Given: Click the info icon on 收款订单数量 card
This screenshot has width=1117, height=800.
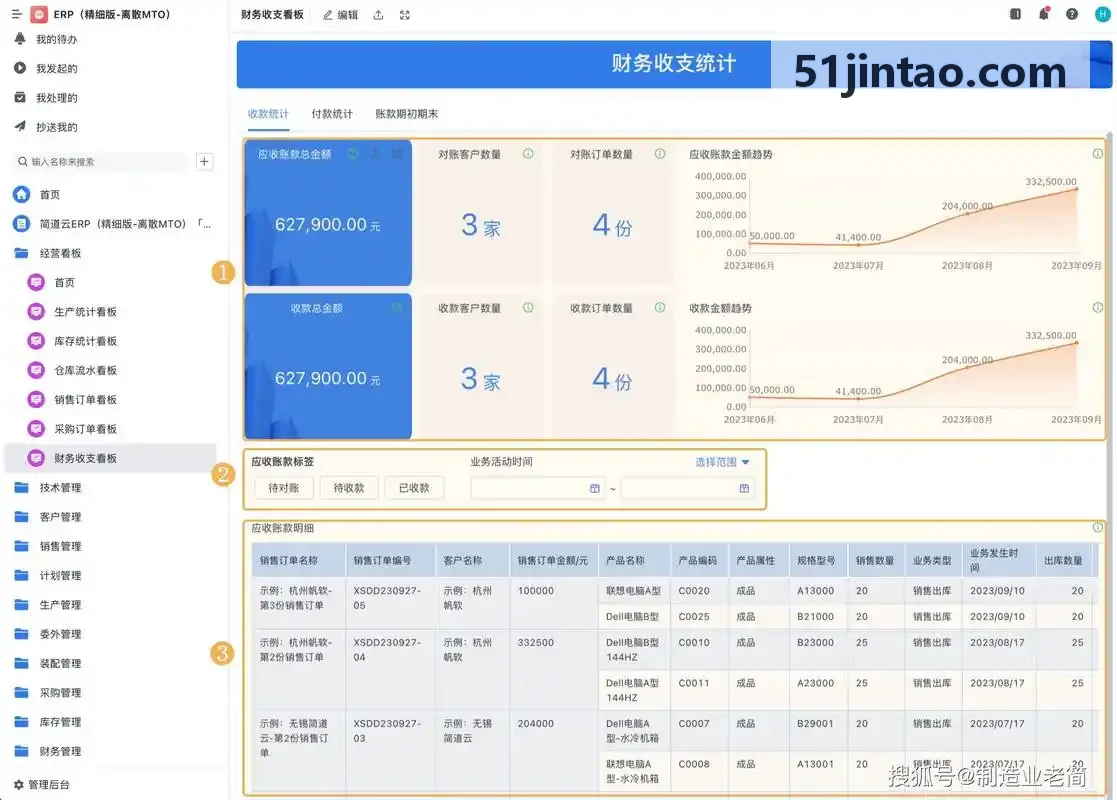Looking at the screenshot, I should pyautogui.click(x=660, y=308).
